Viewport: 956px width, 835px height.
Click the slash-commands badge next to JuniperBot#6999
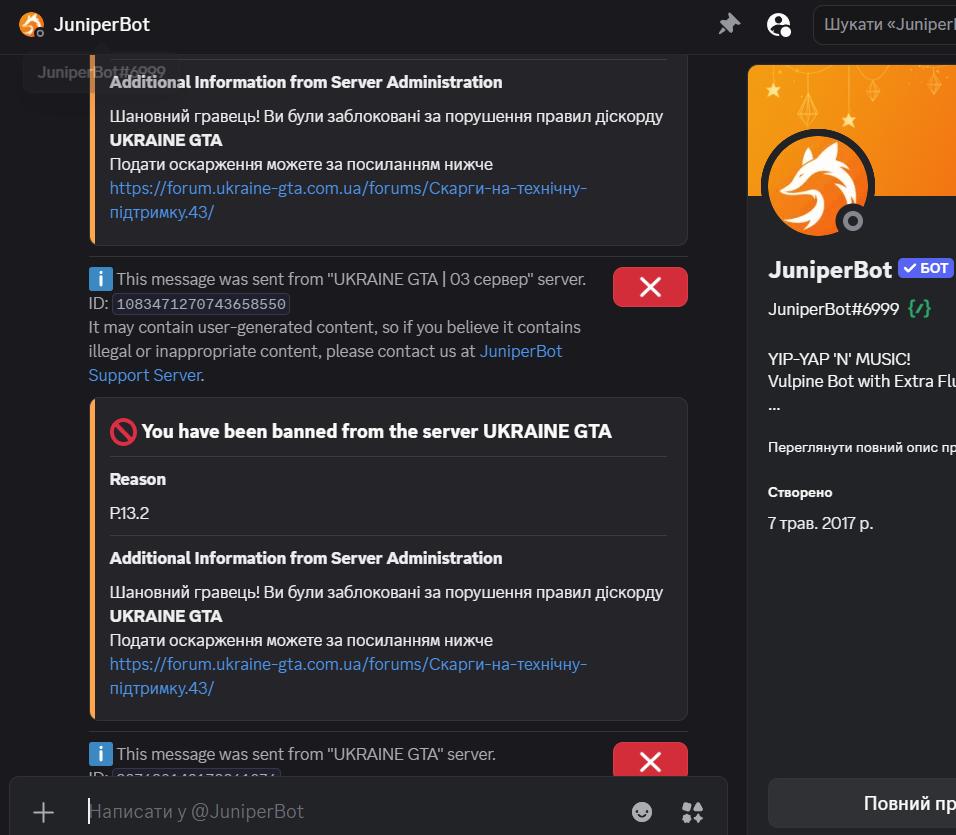919,309
